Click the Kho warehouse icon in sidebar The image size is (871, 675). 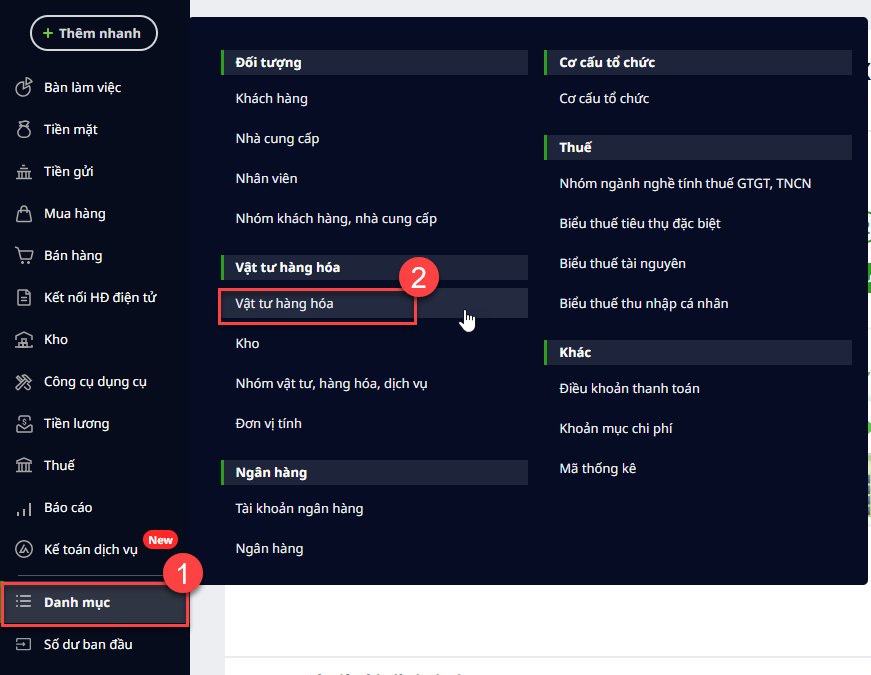coord(24,340)
